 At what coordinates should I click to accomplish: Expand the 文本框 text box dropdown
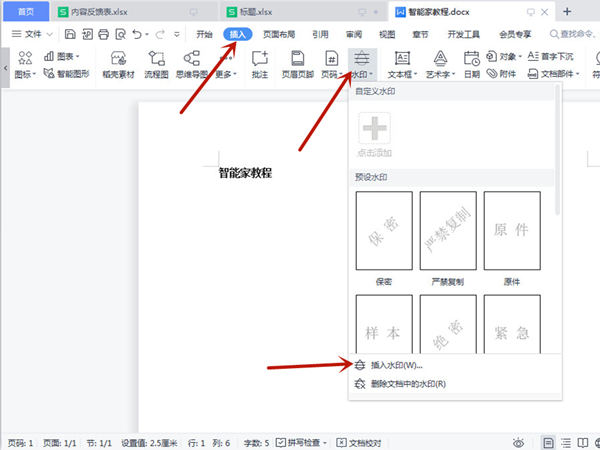[x=403, y=74]
